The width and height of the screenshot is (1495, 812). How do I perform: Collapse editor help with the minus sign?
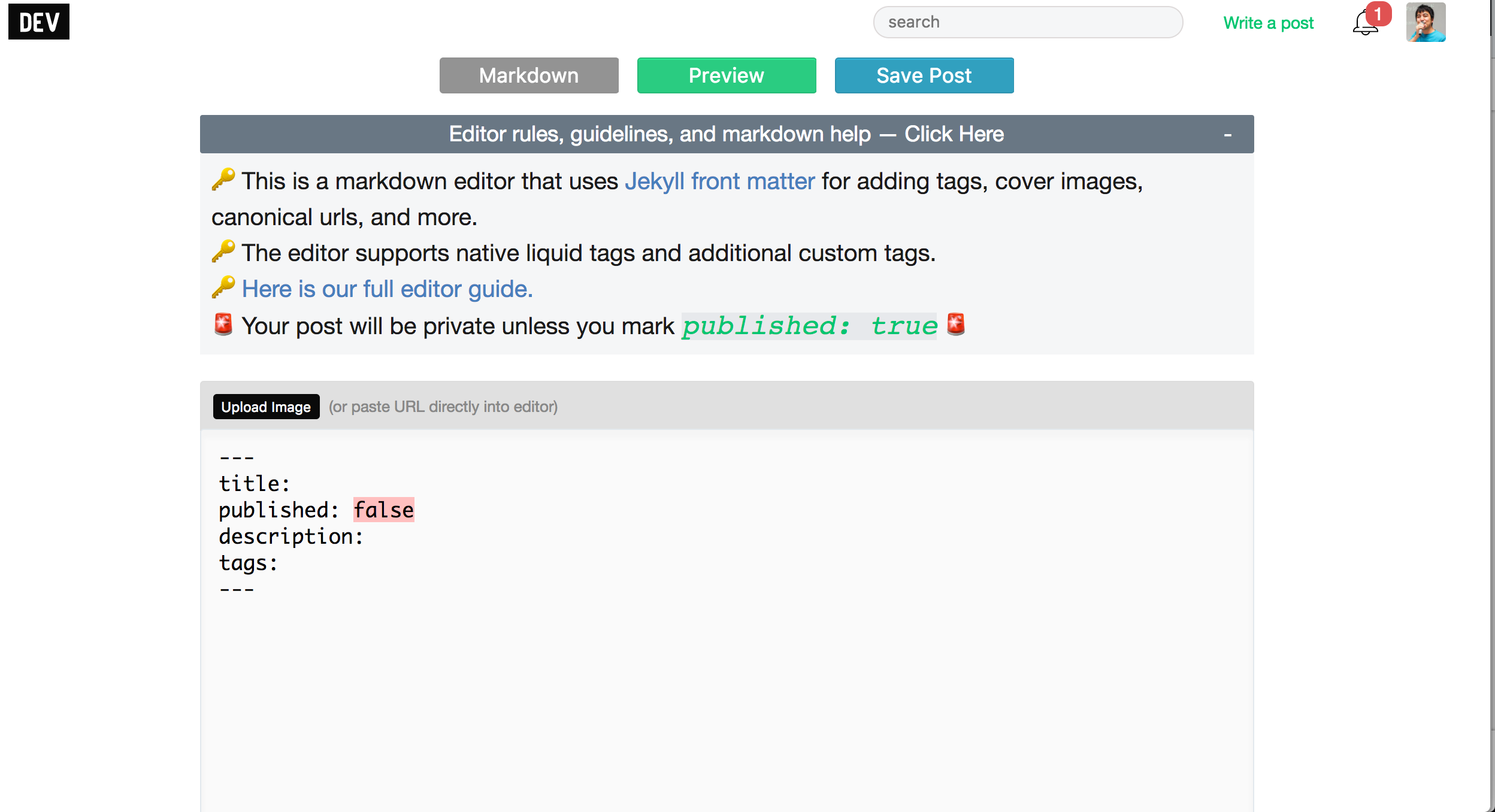(x=1227, y=135)
